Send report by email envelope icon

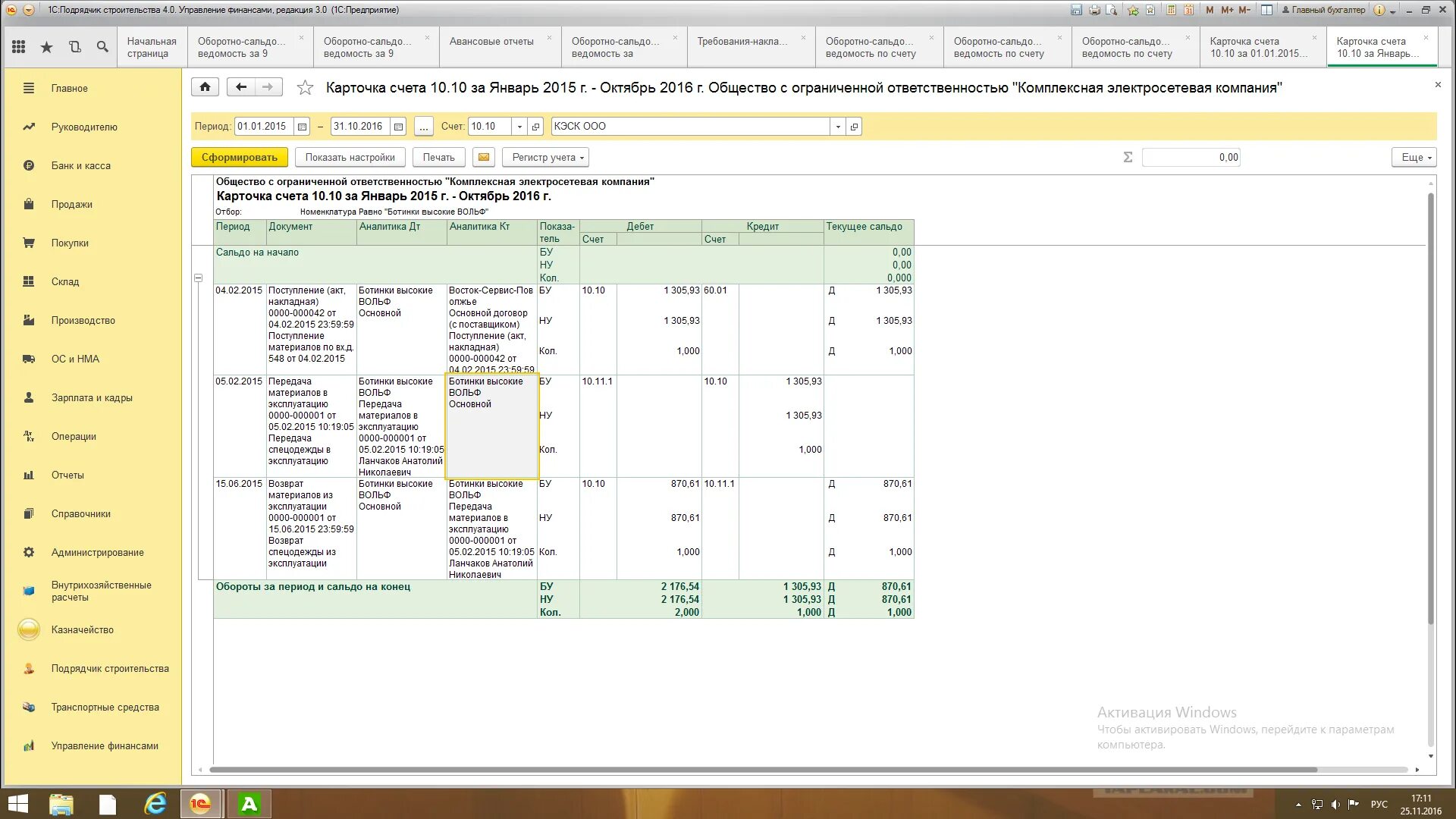[x=484, y=157]
